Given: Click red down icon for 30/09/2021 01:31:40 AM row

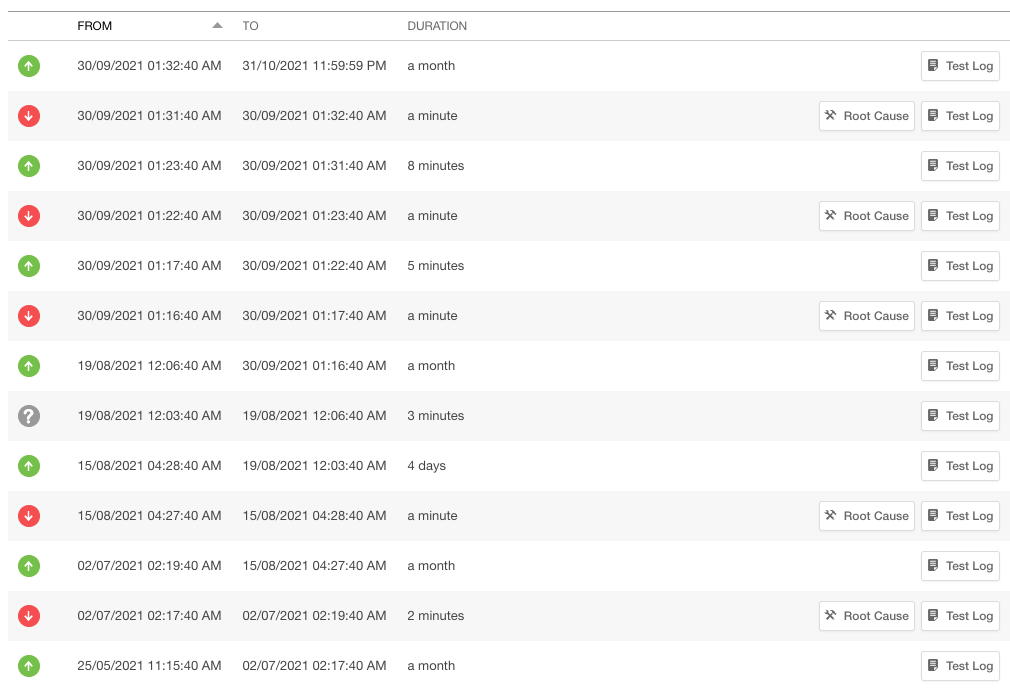Looking at the screenshot, I should point(29,116).
